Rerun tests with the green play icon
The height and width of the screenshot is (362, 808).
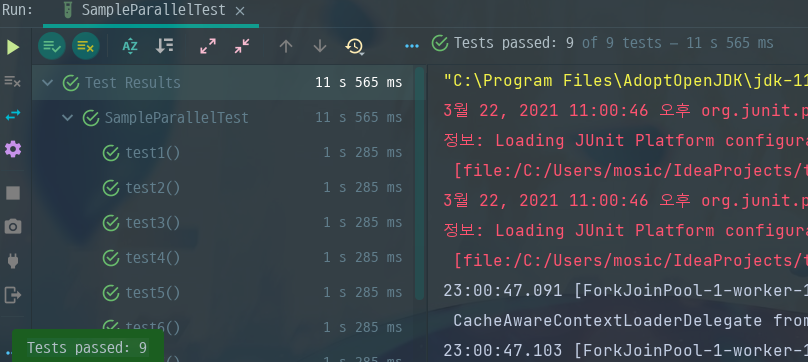click(13, 47)
